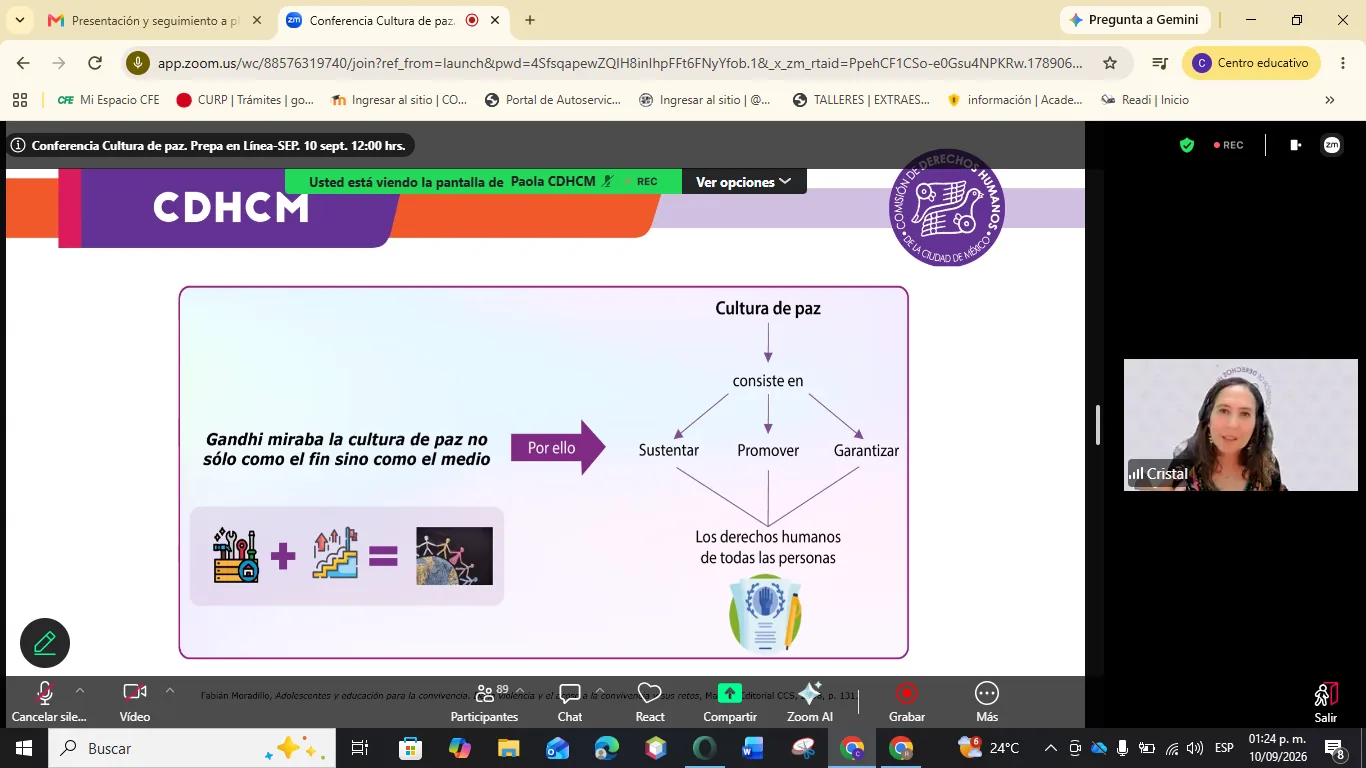Open Microsoft Word from taskbar
The width and height of the screenshot is (1366, 768).
click(x=753, y=748)
